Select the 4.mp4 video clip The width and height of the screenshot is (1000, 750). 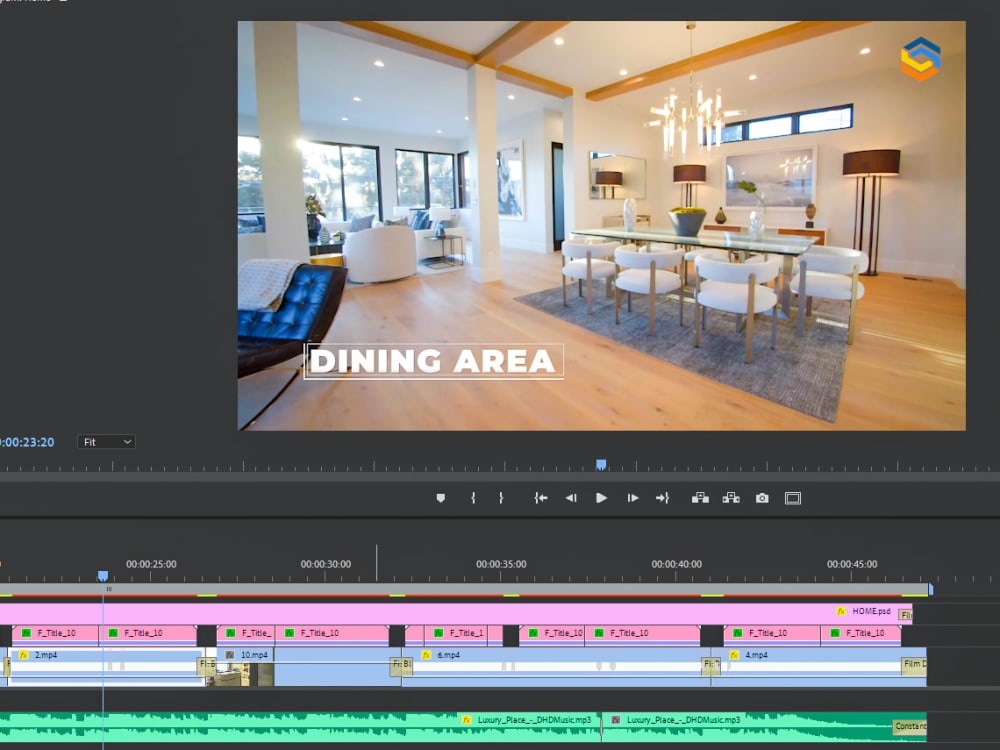(x=818, y=667)
